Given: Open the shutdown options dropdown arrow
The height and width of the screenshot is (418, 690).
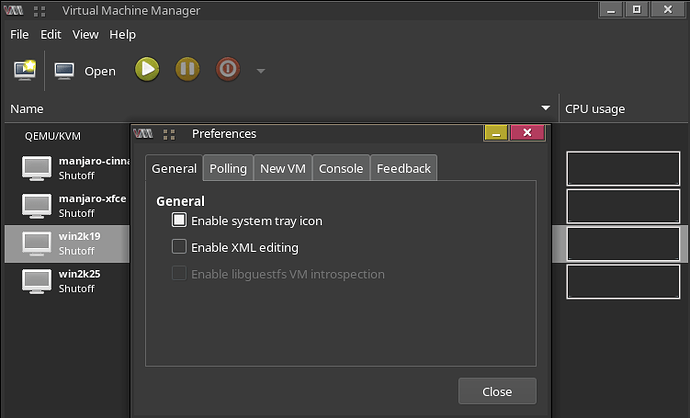Looking at the screenshot, I should pos(261,71).
